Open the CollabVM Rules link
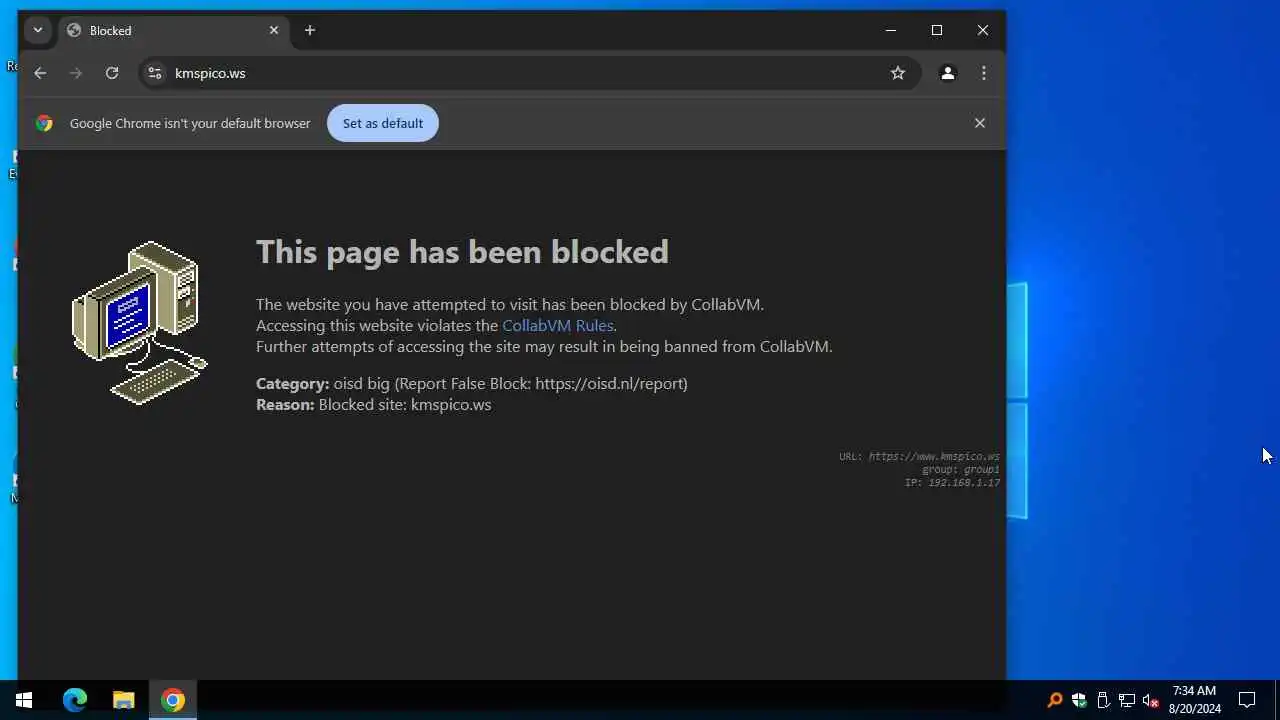The width and height of the screenshot is (1280, 720). [557, 326]
